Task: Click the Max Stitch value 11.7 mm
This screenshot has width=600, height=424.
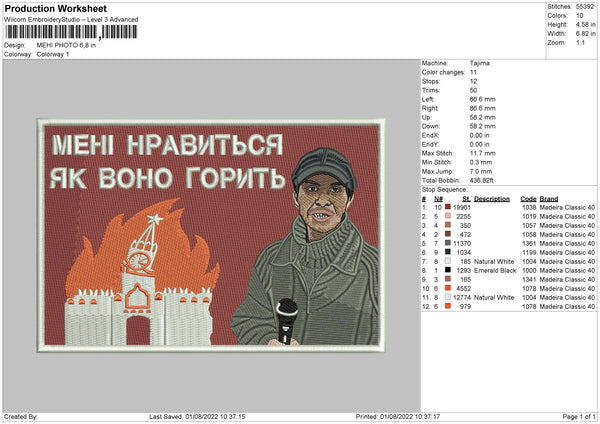Action: click(483, 153)
